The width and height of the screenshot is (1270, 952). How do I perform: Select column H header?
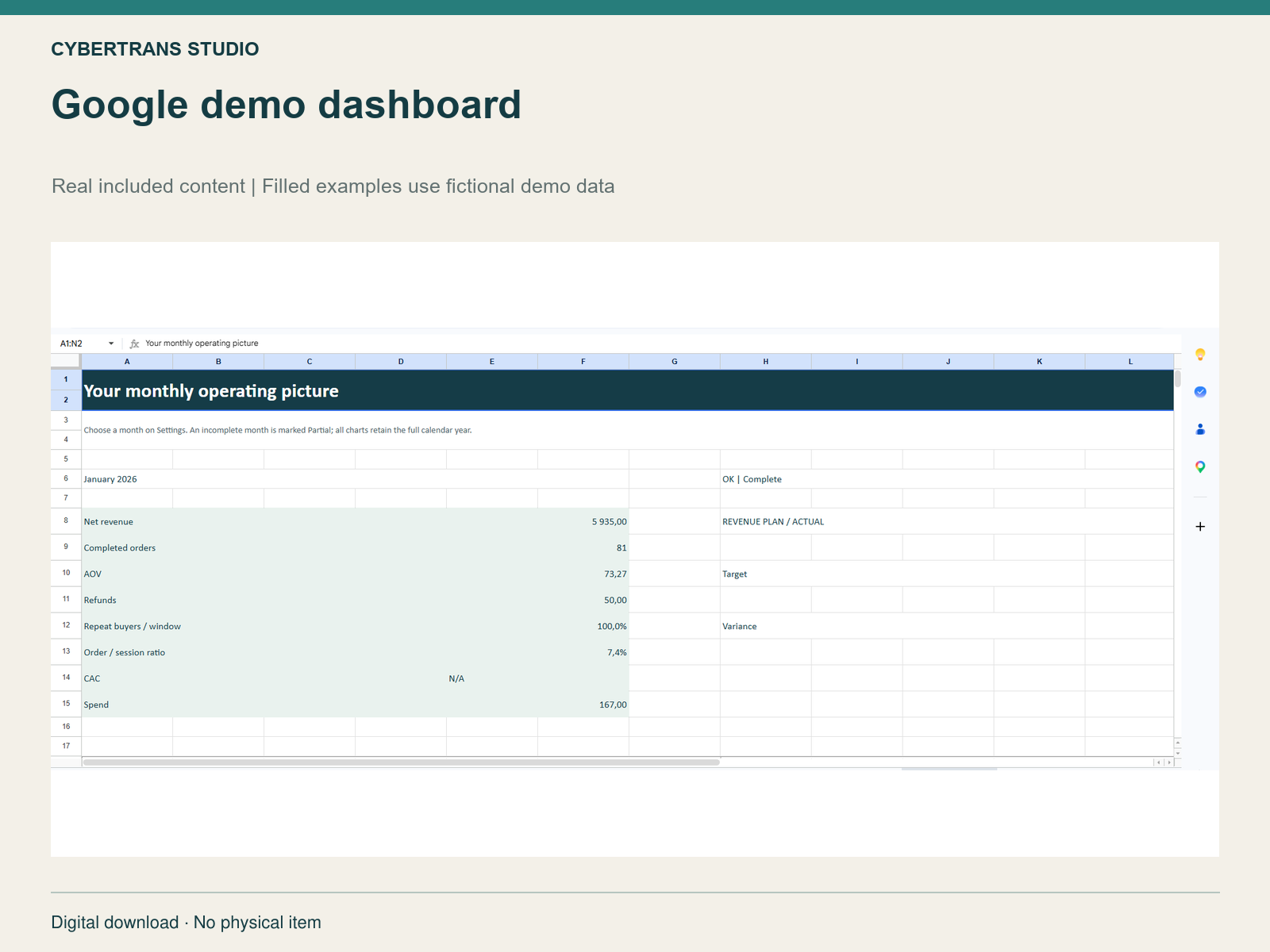(766, 362)
